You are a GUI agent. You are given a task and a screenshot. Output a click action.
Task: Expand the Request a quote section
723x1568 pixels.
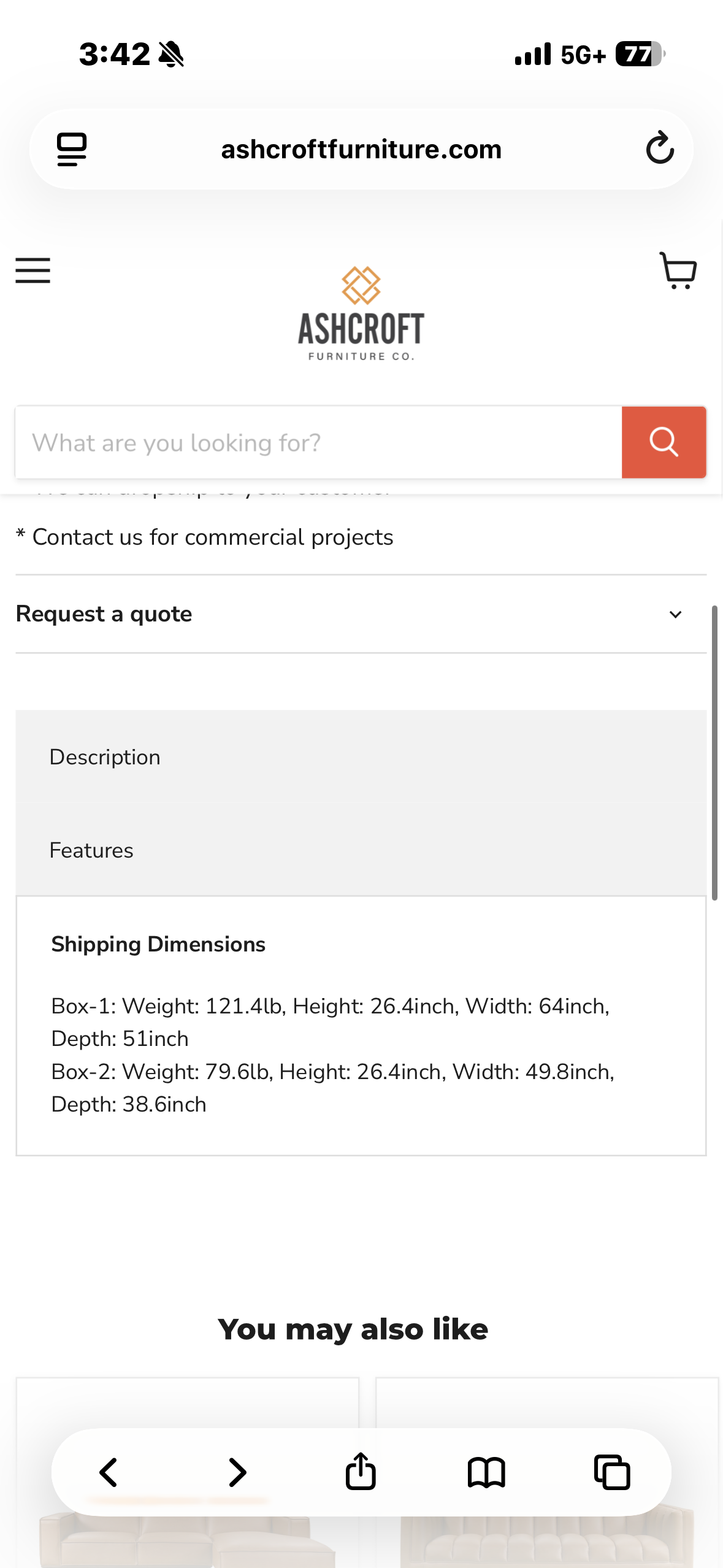coord(361,614)
